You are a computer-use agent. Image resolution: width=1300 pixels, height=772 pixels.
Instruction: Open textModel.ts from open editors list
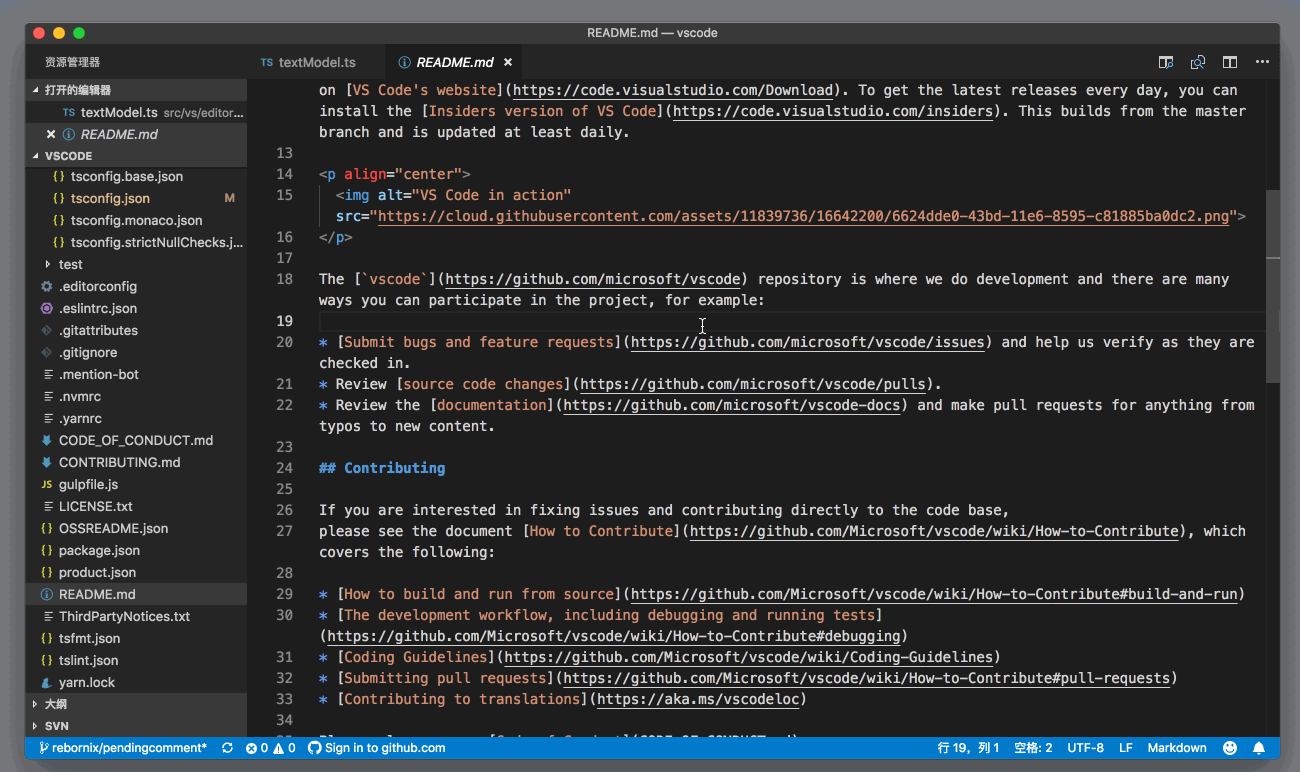pos(136,112)
